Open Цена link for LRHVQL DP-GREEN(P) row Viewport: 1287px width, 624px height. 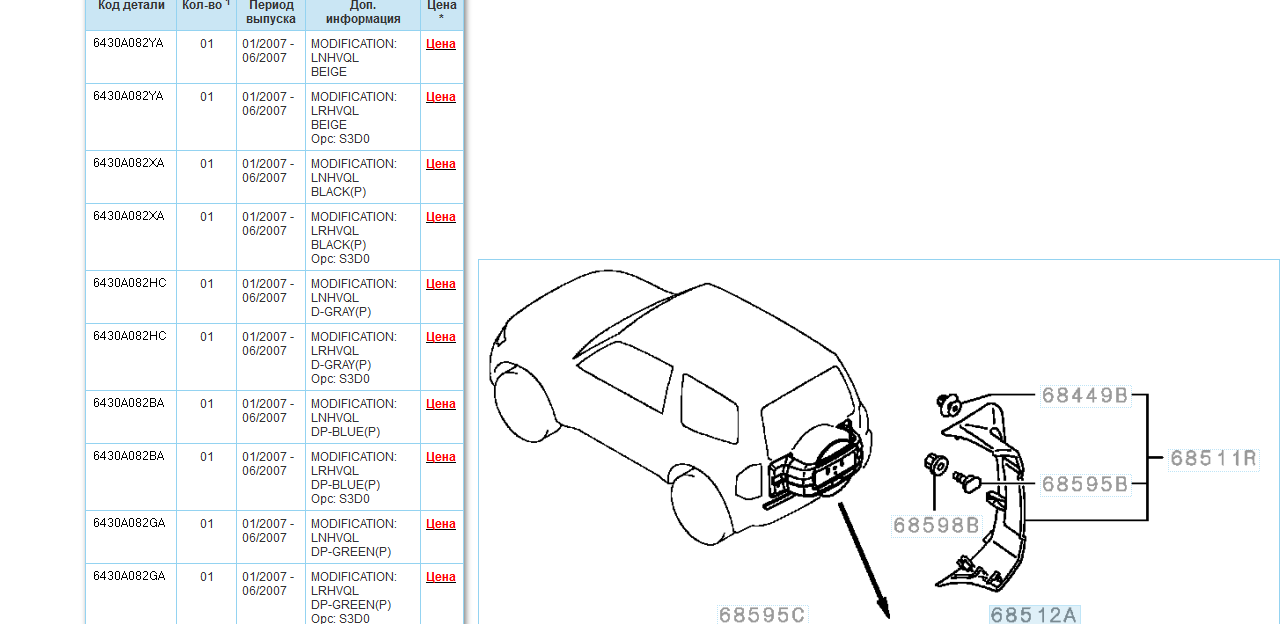click(x=441, y=577)
